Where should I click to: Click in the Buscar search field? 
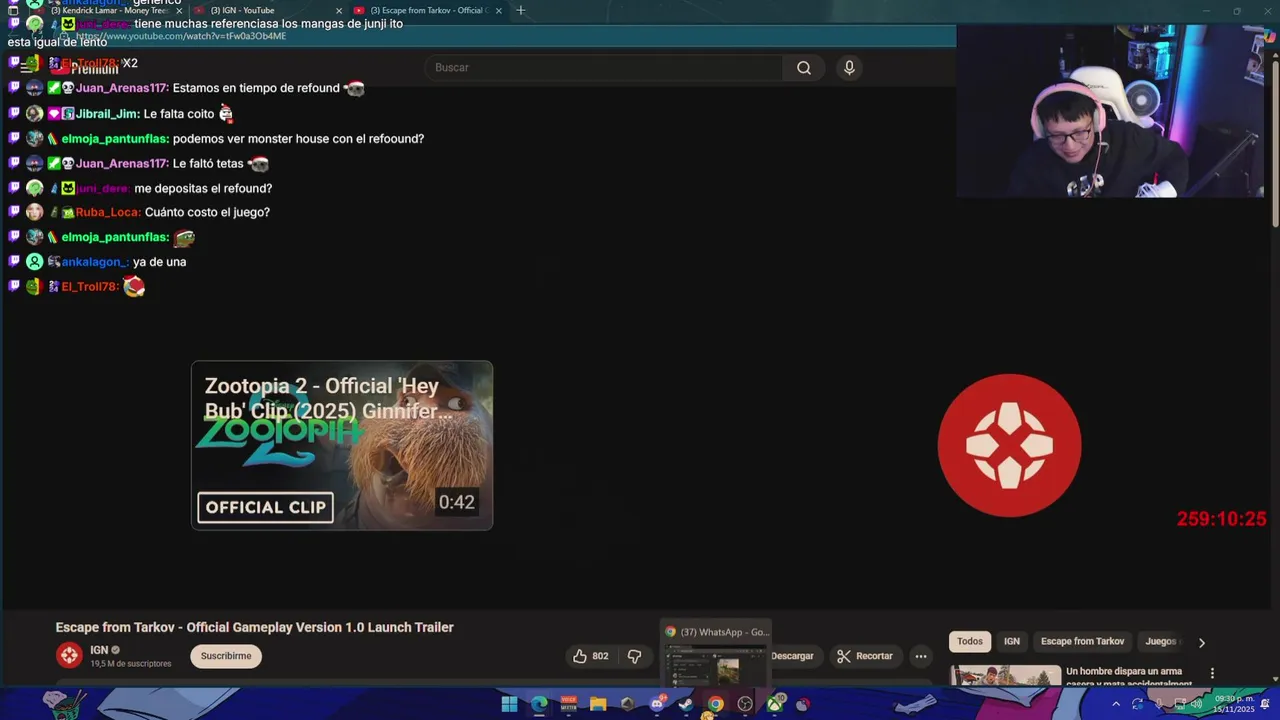605,68
